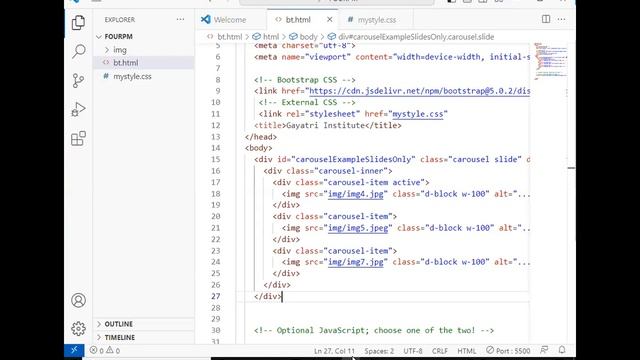Click the External CSS comment on line 10
The height and width of the screenshot is (360, 640).
pos(307,102)
